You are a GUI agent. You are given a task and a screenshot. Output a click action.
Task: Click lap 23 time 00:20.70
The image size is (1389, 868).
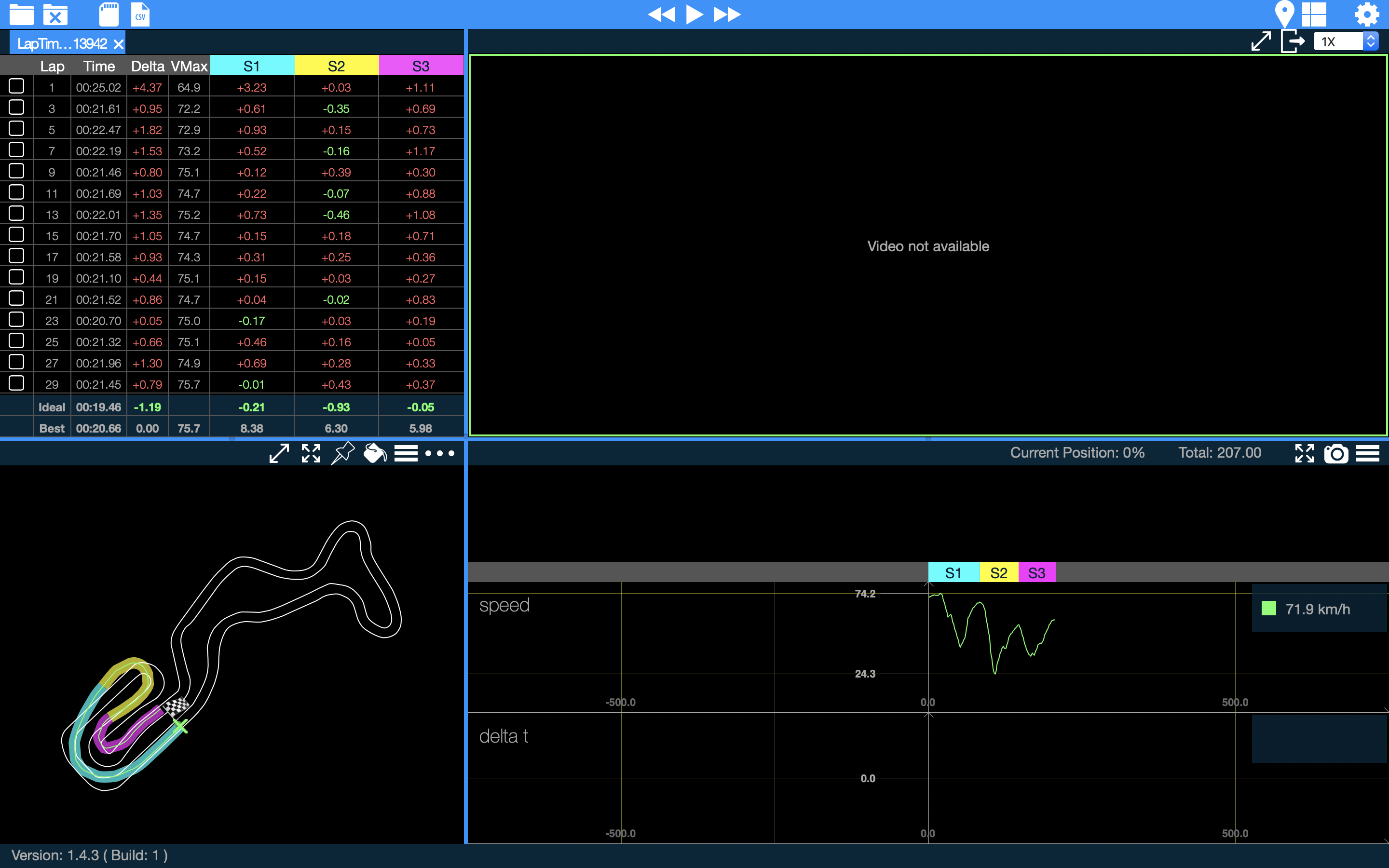99,321
